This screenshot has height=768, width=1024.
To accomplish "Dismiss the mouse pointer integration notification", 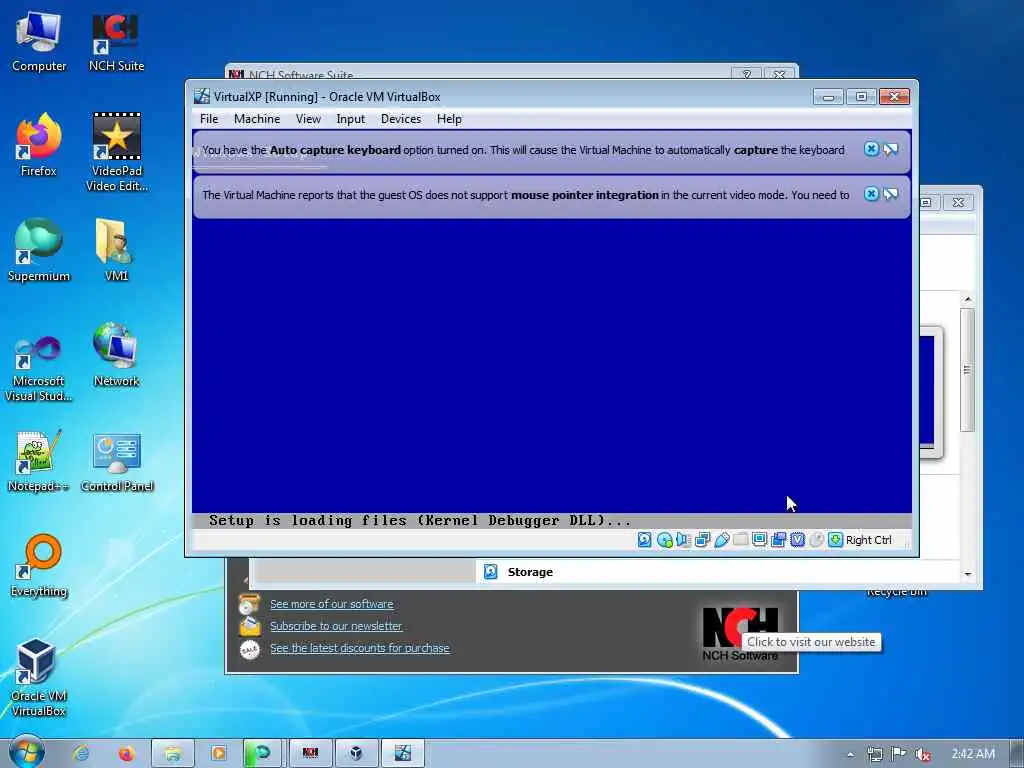I will [871, 194].
